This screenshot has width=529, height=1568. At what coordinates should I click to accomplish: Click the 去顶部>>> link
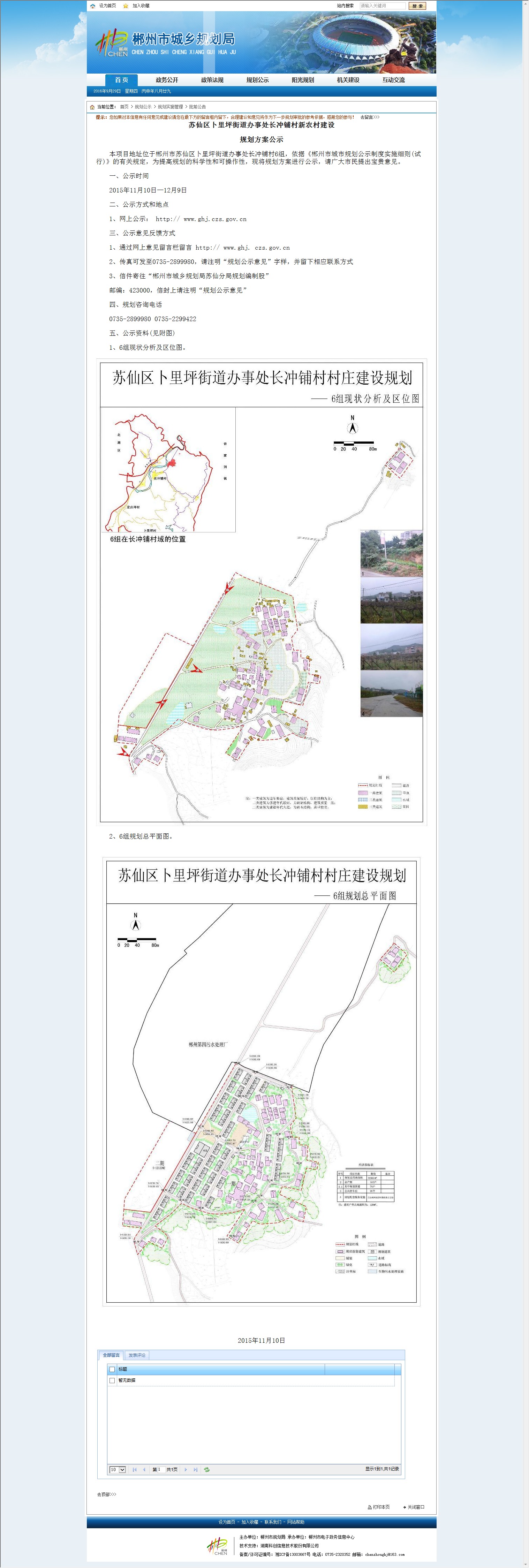pyautogui.click(x=106, y=1494)
